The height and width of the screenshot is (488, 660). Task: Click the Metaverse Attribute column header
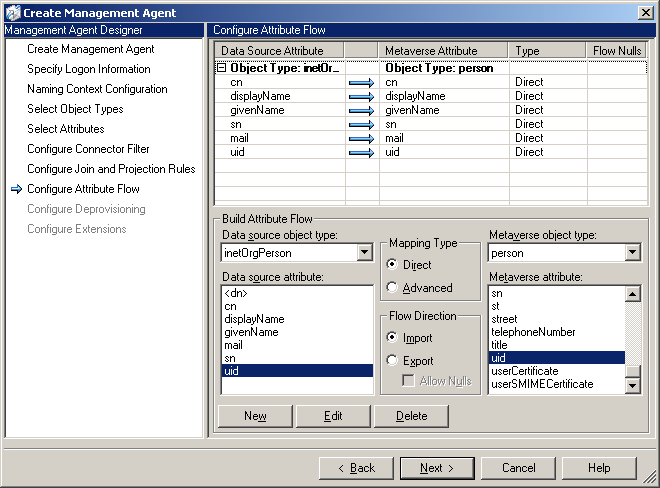[x=443, y=51]
